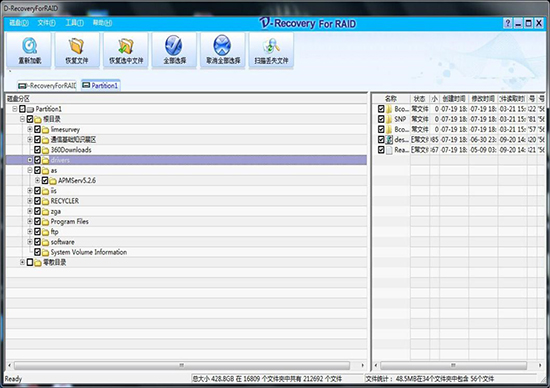Click the RECYCLER folder icon
Image resolution: width=550 pixels, height=388 pixels.
click(46, 201)
